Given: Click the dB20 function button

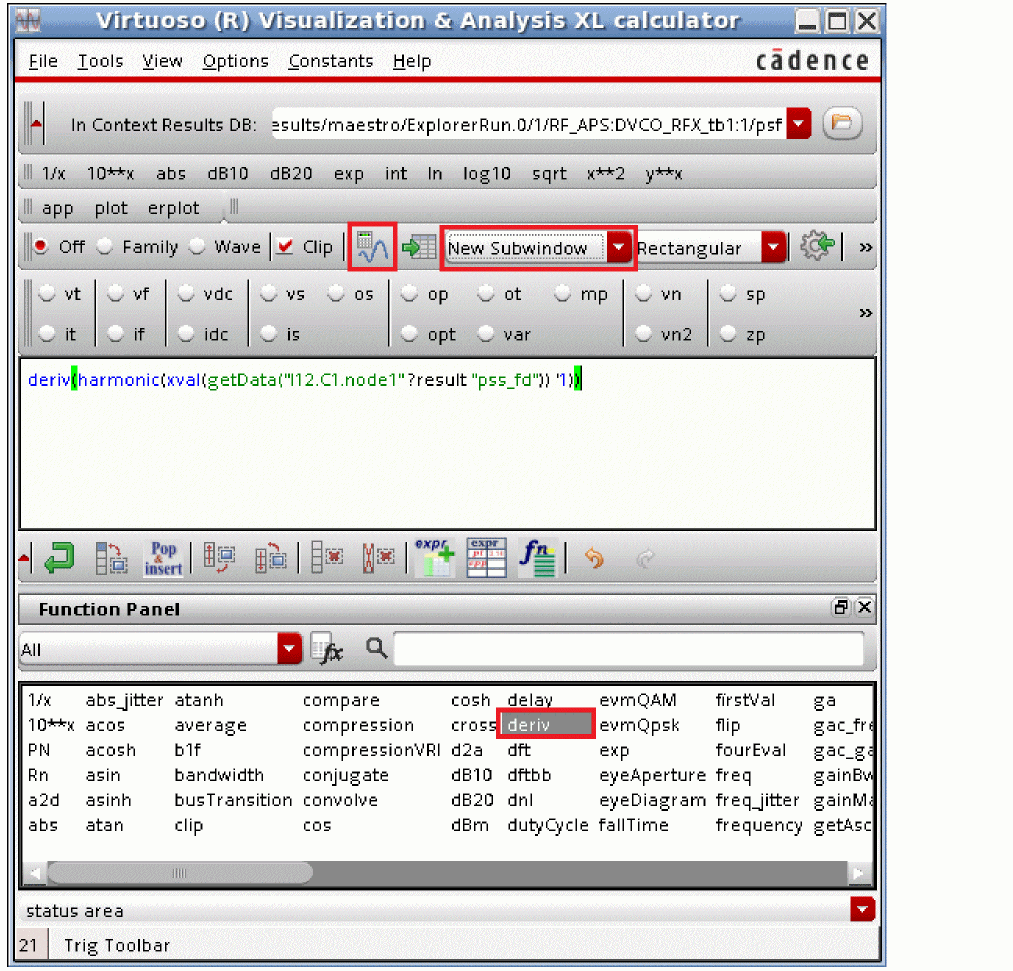Looking at the screenshot, I should [x=291, y=174].
